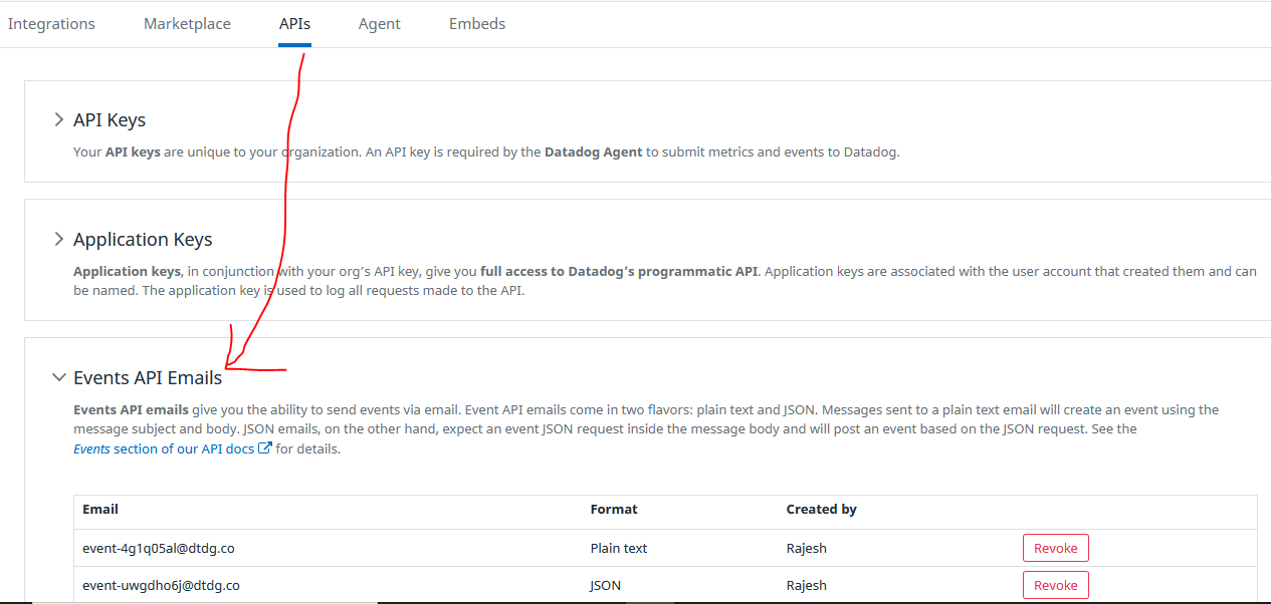Click the Plain text format cell
The width and height of the screenshot is (1271, 604).
coord(618,548)
